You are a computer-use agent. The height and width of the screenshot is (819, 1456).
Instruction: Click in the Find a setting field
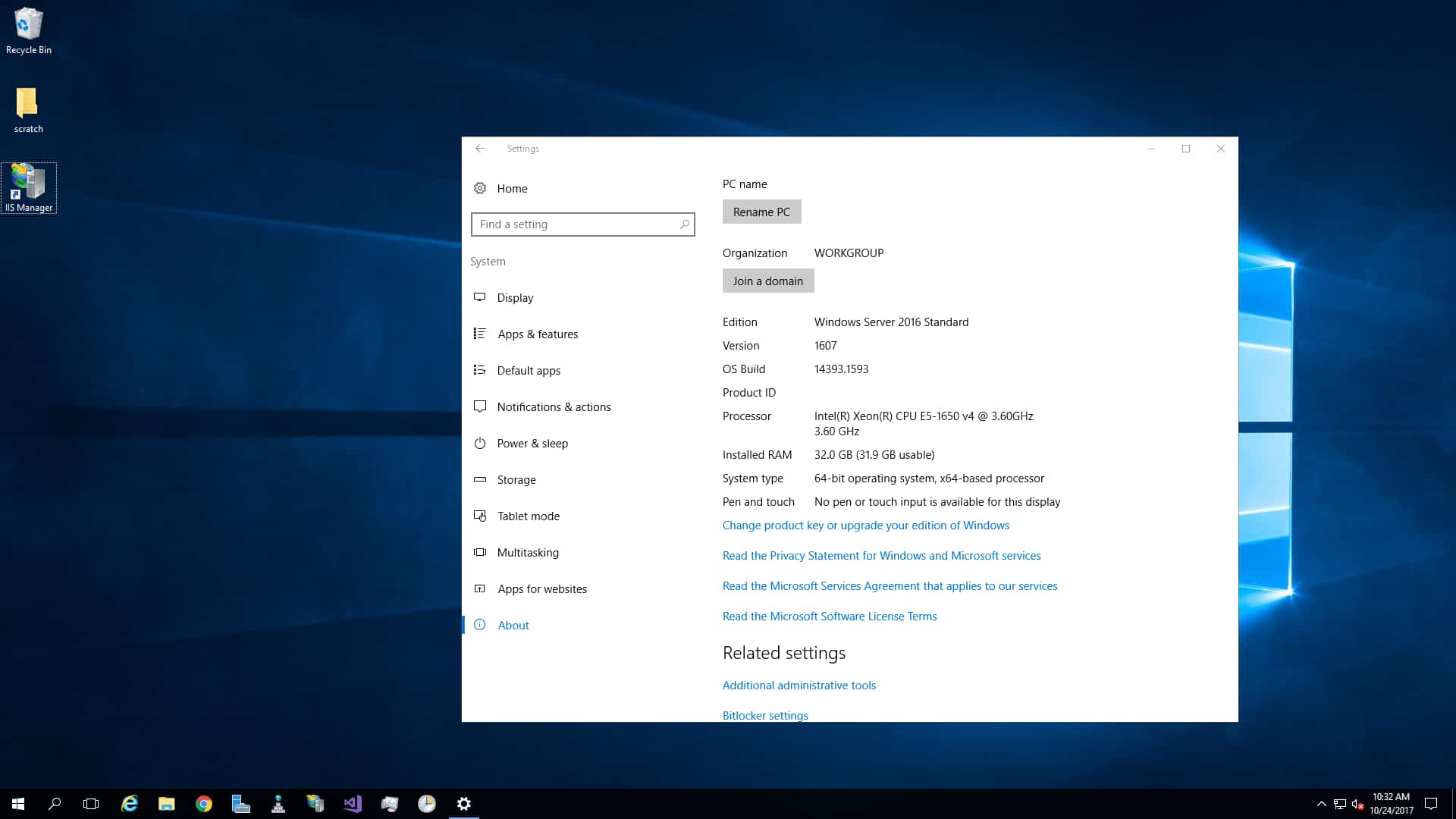pyautogui.click(x=582, y=224)
